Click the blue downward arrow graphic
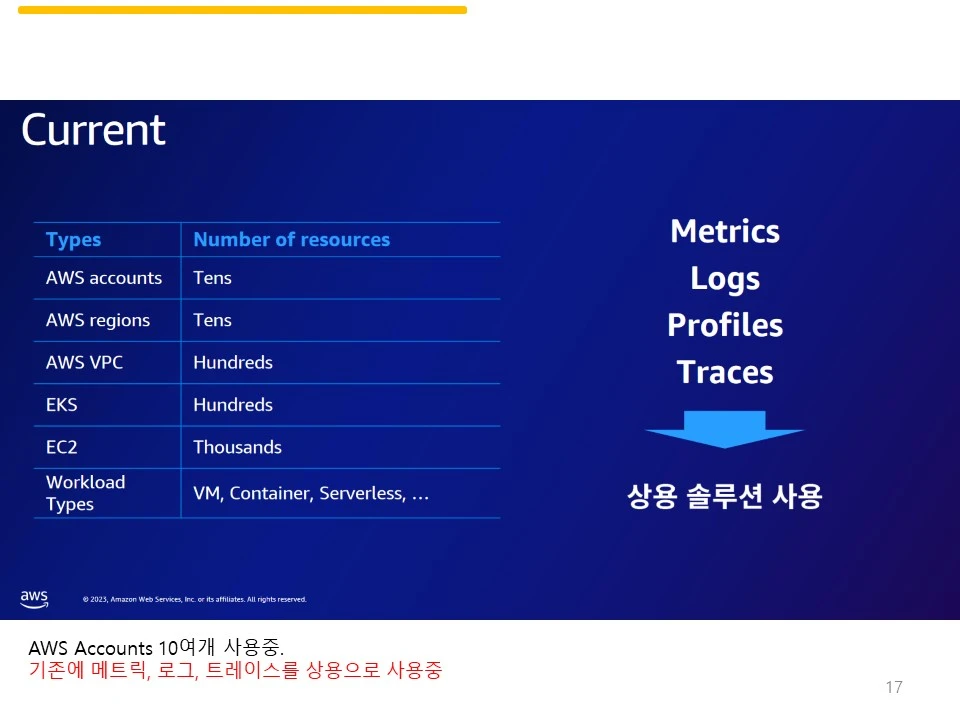Image resolution: width=960 pixels, height=720 pixels. coord(724,430)
